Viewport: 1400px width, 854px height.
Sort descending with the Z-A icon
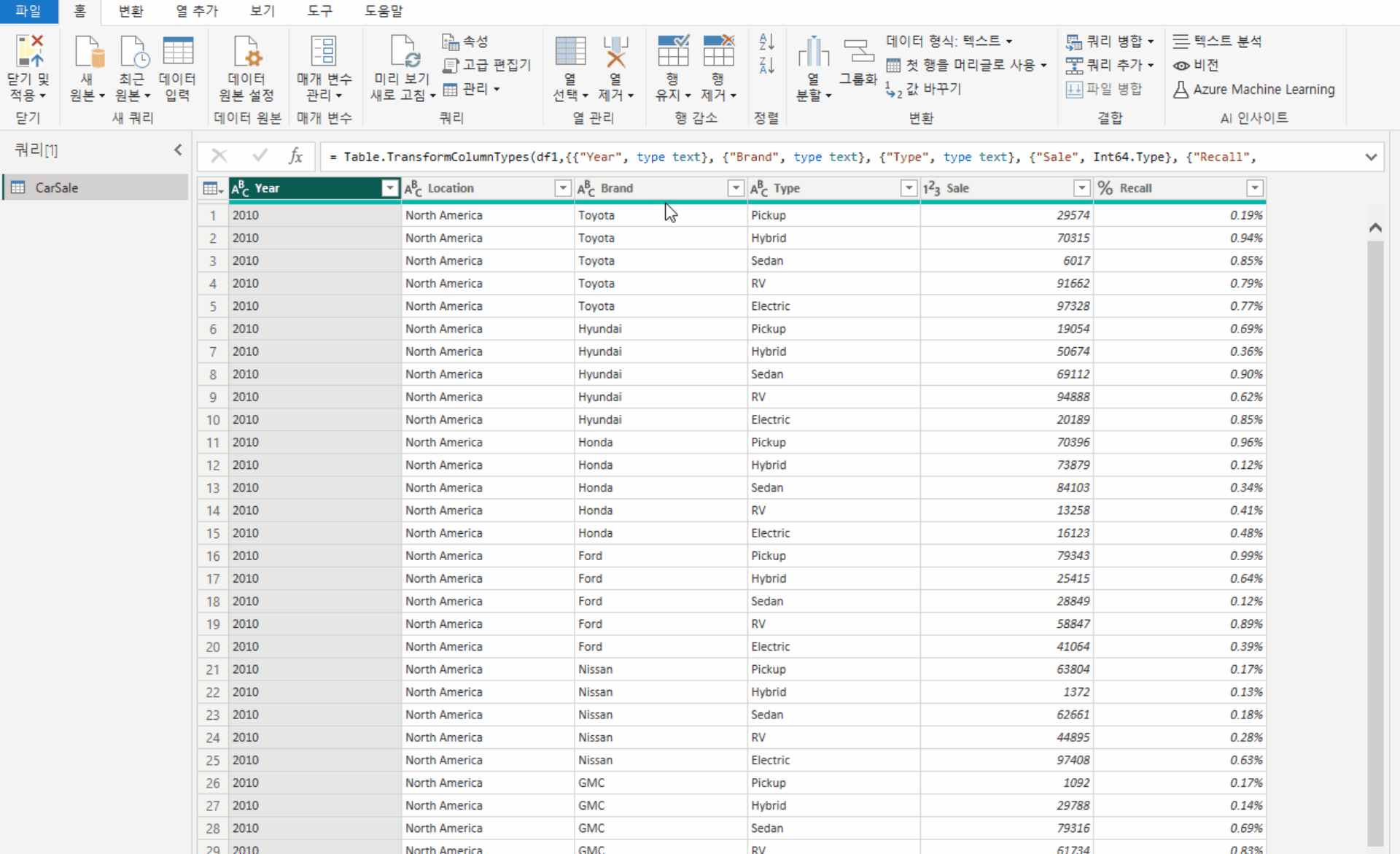[766, 66]
